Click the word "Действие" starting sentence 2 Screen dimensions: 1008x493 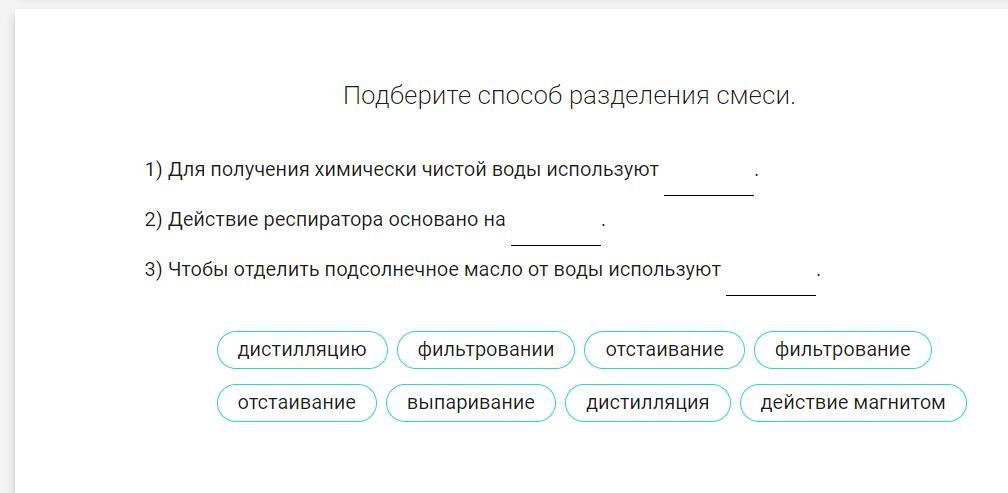pos(213,220)
